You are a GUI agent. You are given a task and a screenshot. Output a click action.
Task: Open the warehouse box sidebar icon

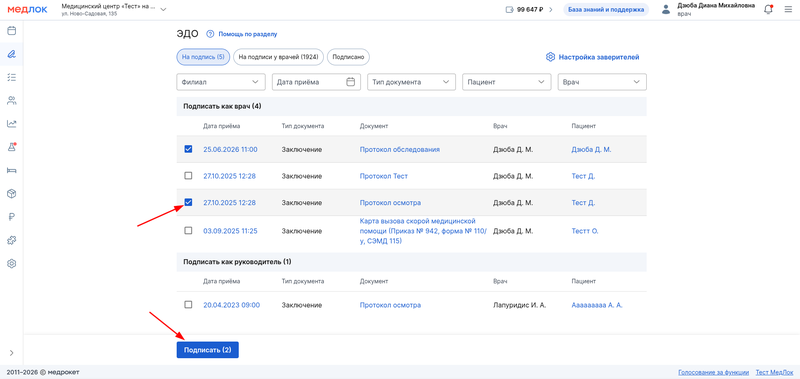pos(12,194)
